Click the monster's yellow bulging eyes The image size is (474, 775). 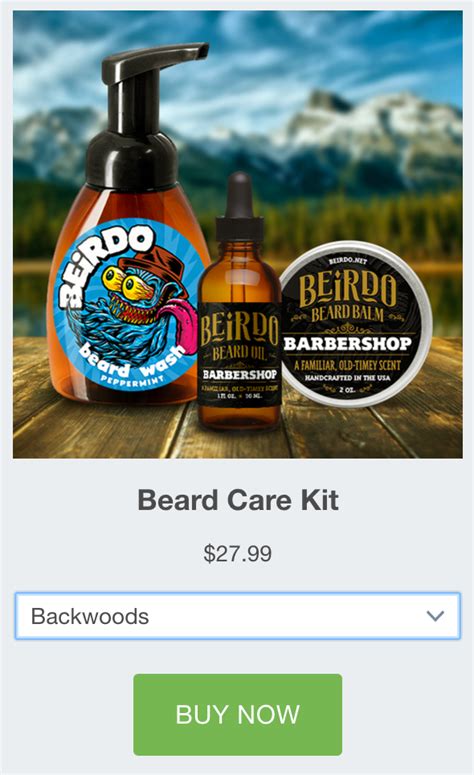click(123, 283)
